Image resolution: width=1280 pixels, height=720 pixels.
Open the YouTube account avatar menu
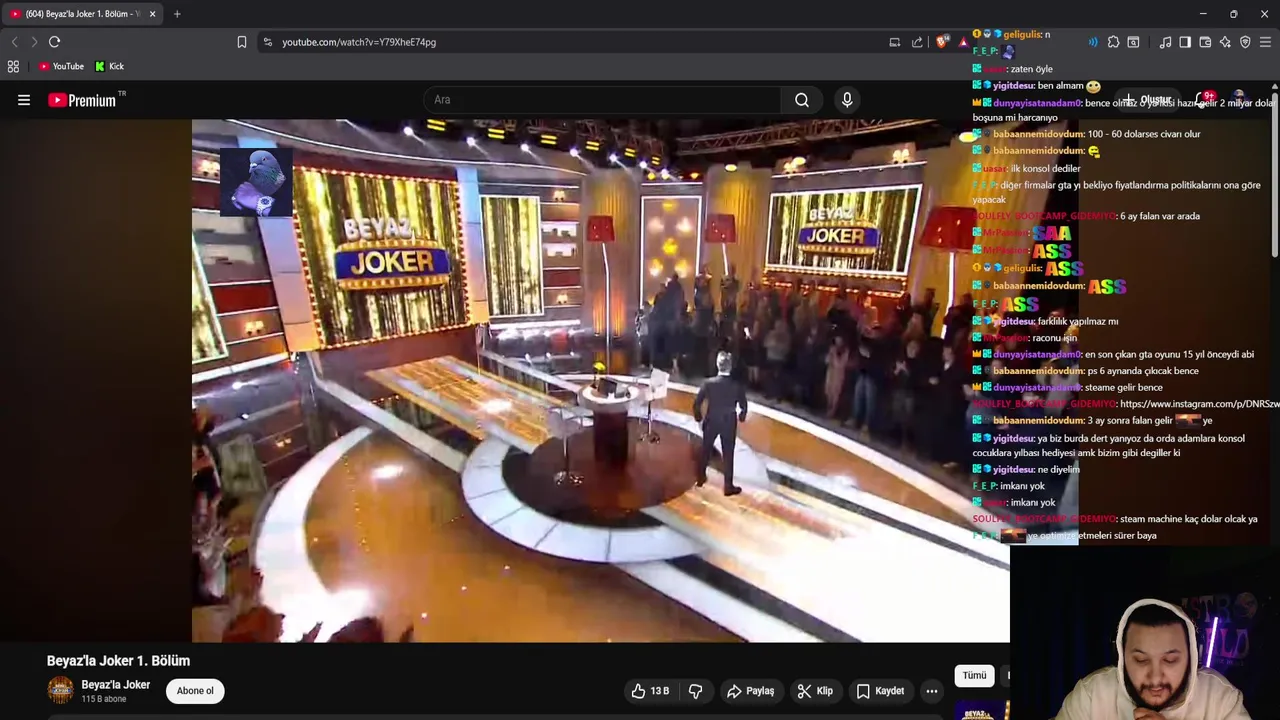point(1239,100)
